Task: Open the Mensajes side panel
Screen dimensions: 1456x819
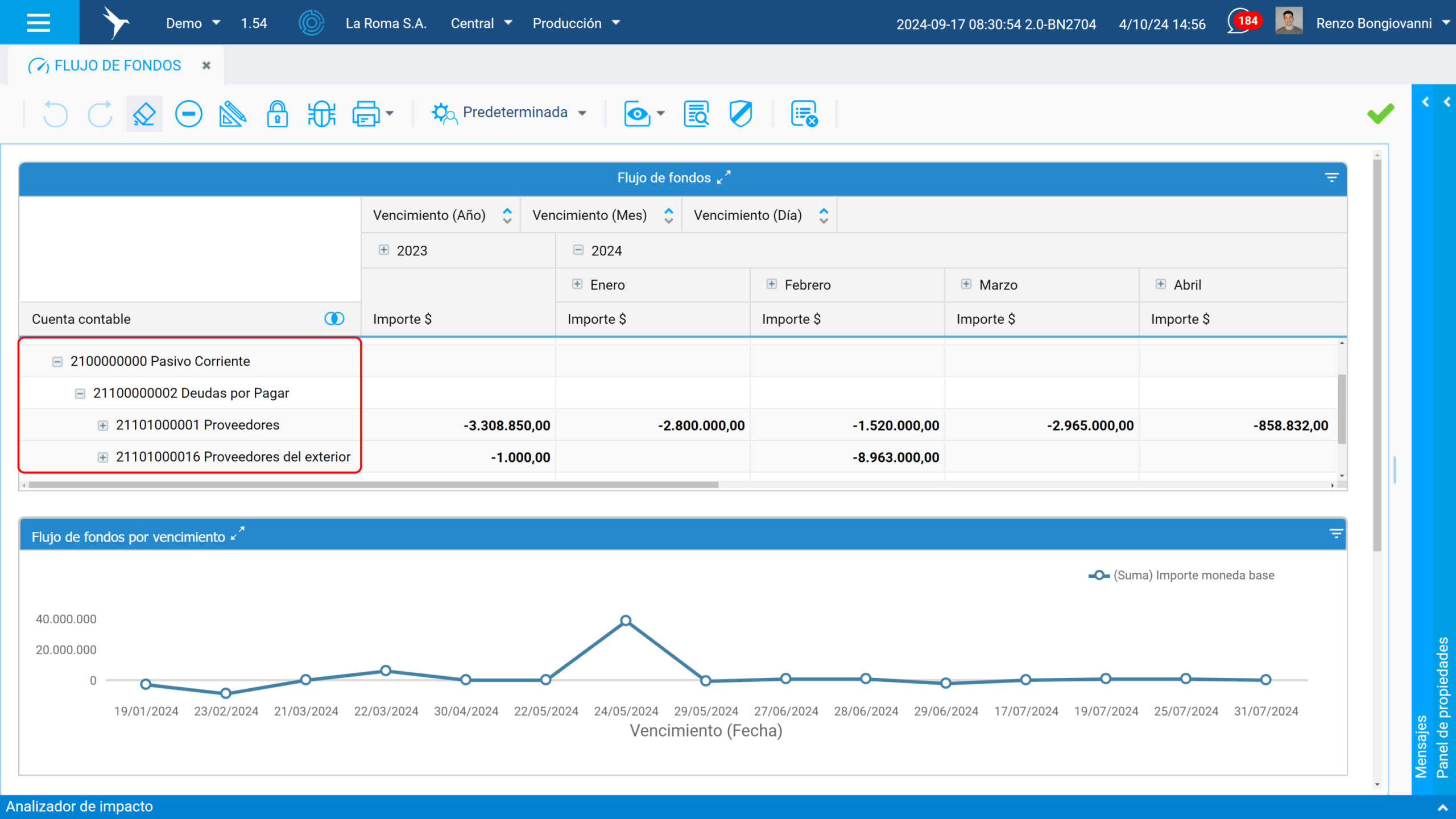Action: tap(1422, 746)
